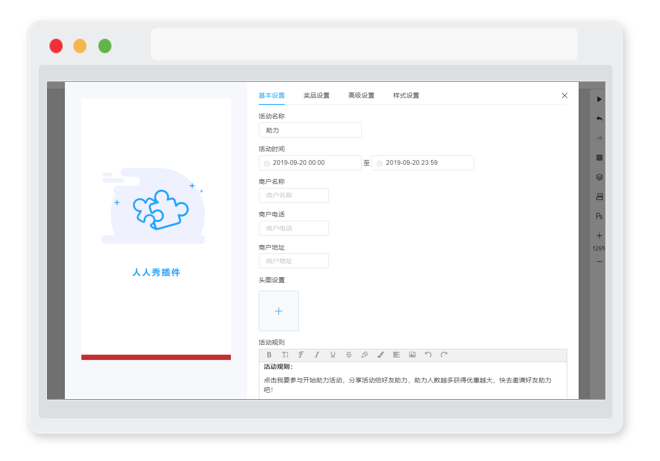Open font family option in rules editor

(x=301, y=355)
